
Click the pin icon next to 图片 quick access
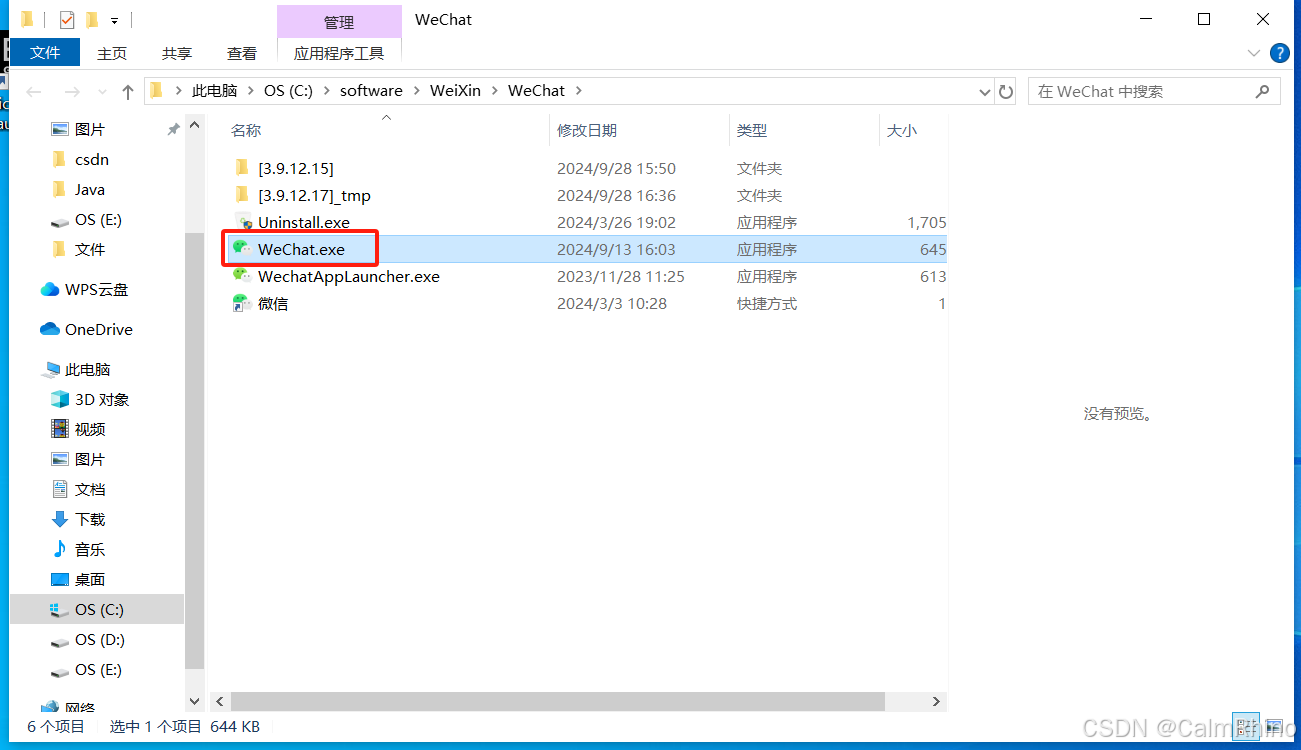pyautogui.click(x=173, y=129)
